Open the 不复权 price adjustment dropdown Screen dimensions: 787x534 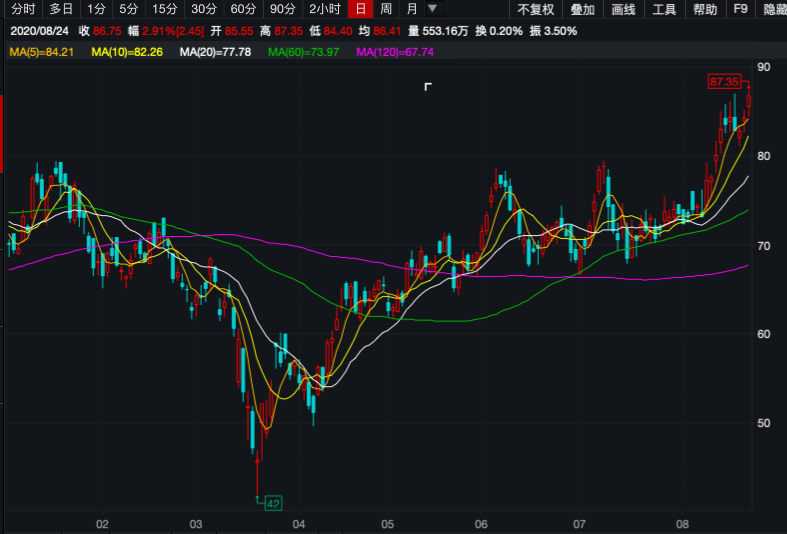point(535,10)
